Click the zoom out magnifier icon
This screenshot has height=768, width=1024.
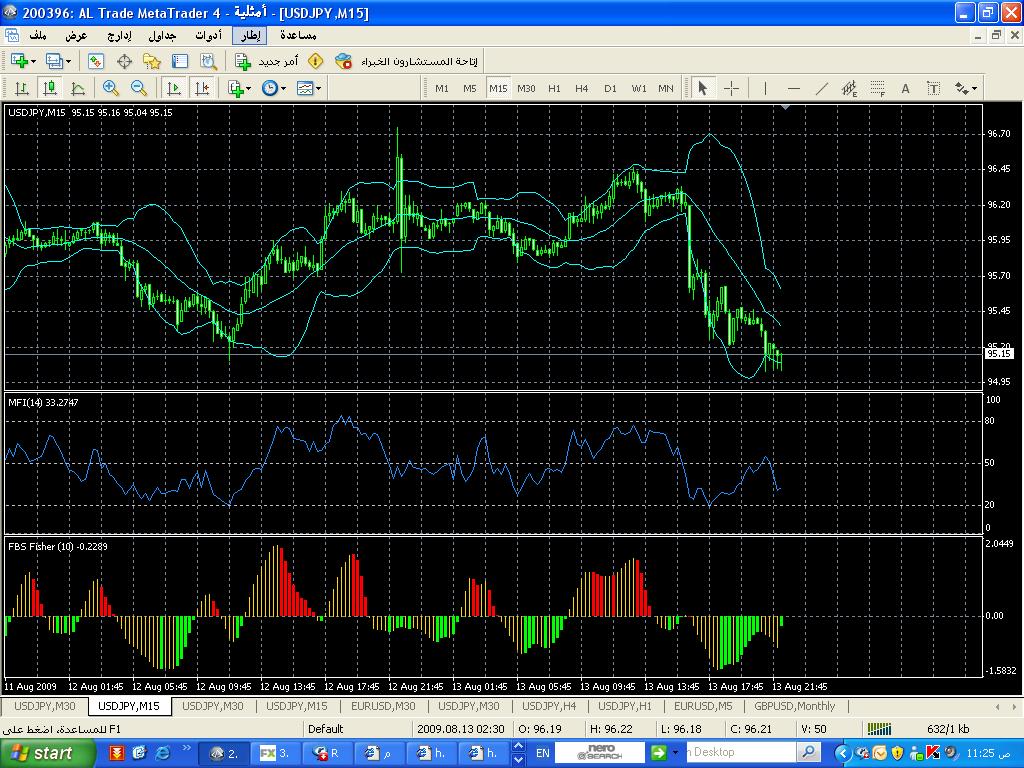coord(139,88)
